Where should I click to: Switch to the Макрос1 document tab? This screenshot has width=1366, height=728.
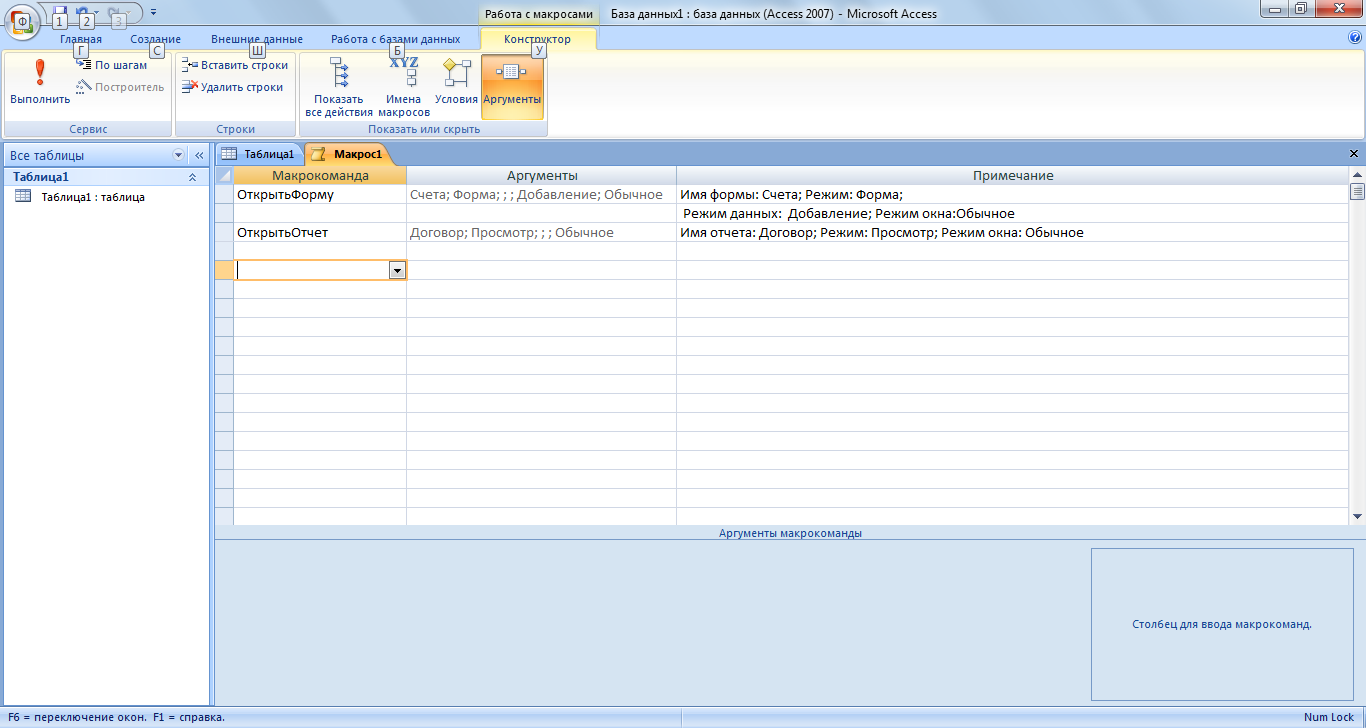[347, 154]
